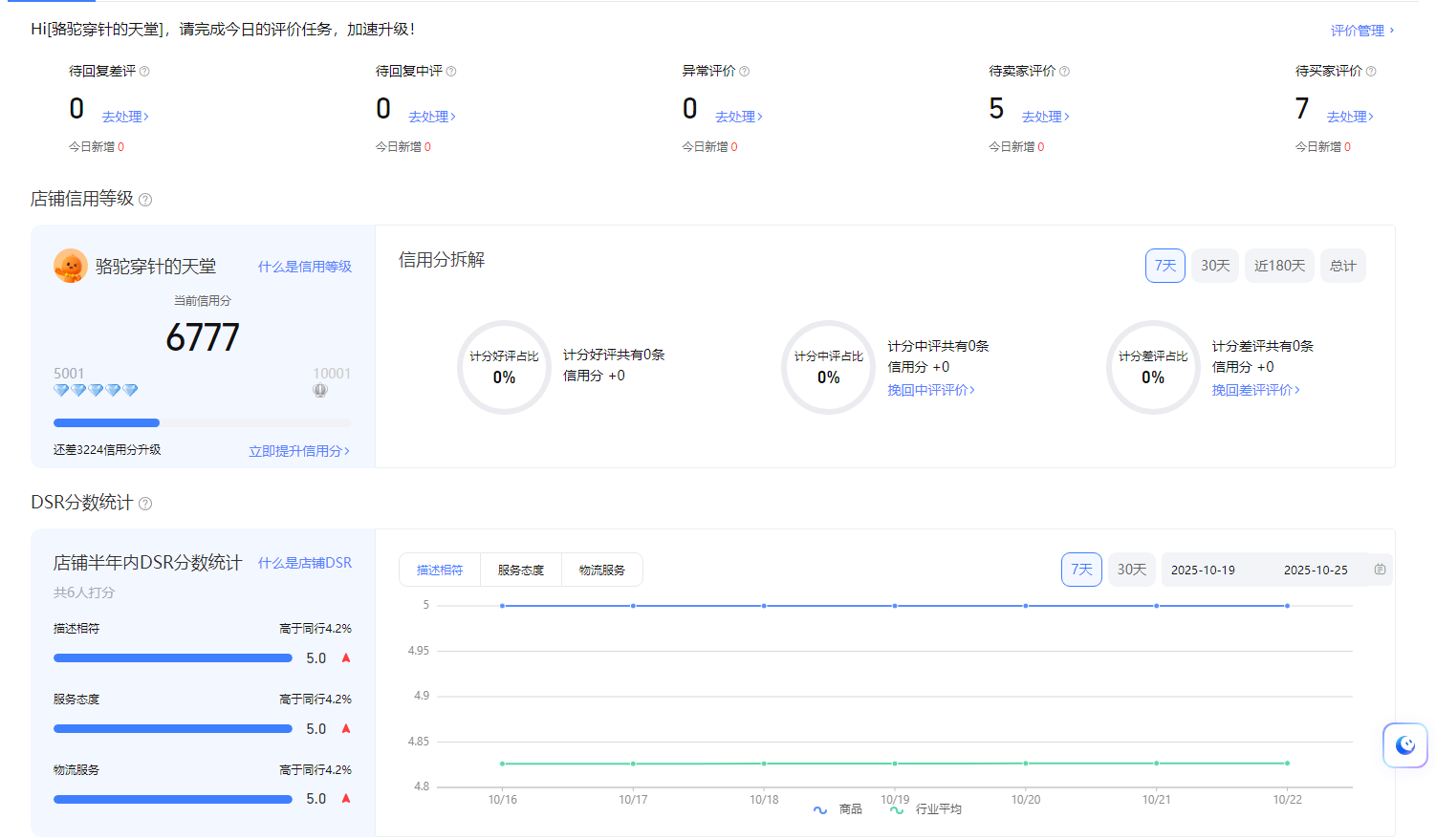Expand 评价管理 link with chevron
The height and width of the screenshot is (840, 1436).
click(x=1361, y=31)
